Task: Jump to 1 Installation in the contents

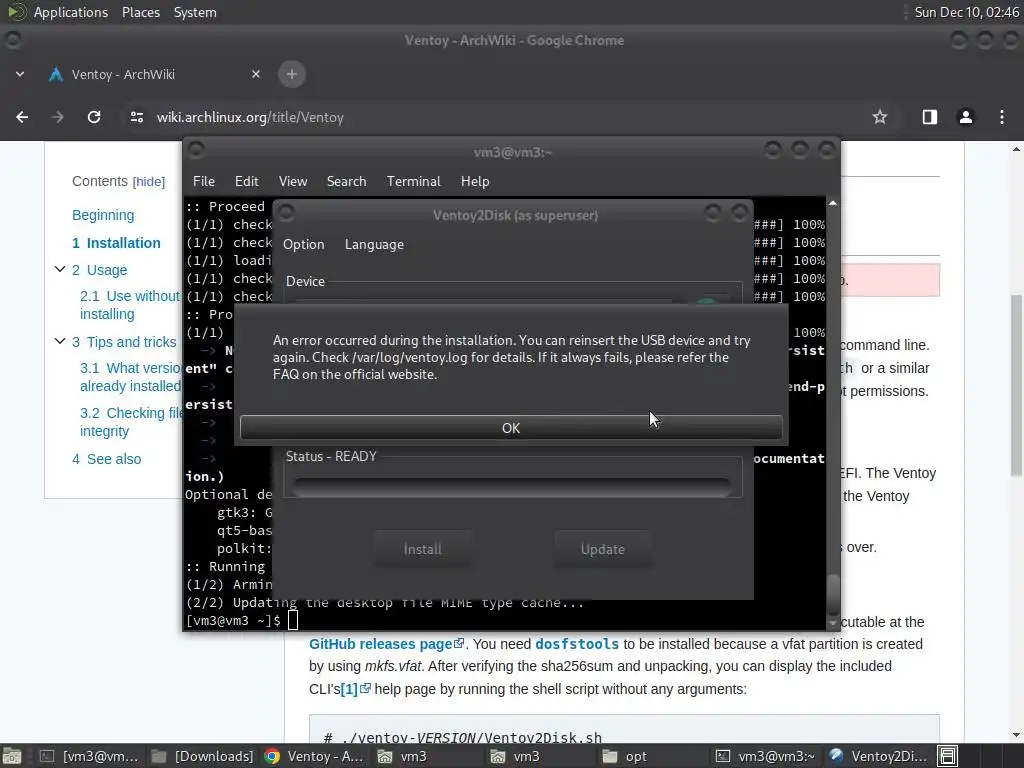Action: [116, 243]
